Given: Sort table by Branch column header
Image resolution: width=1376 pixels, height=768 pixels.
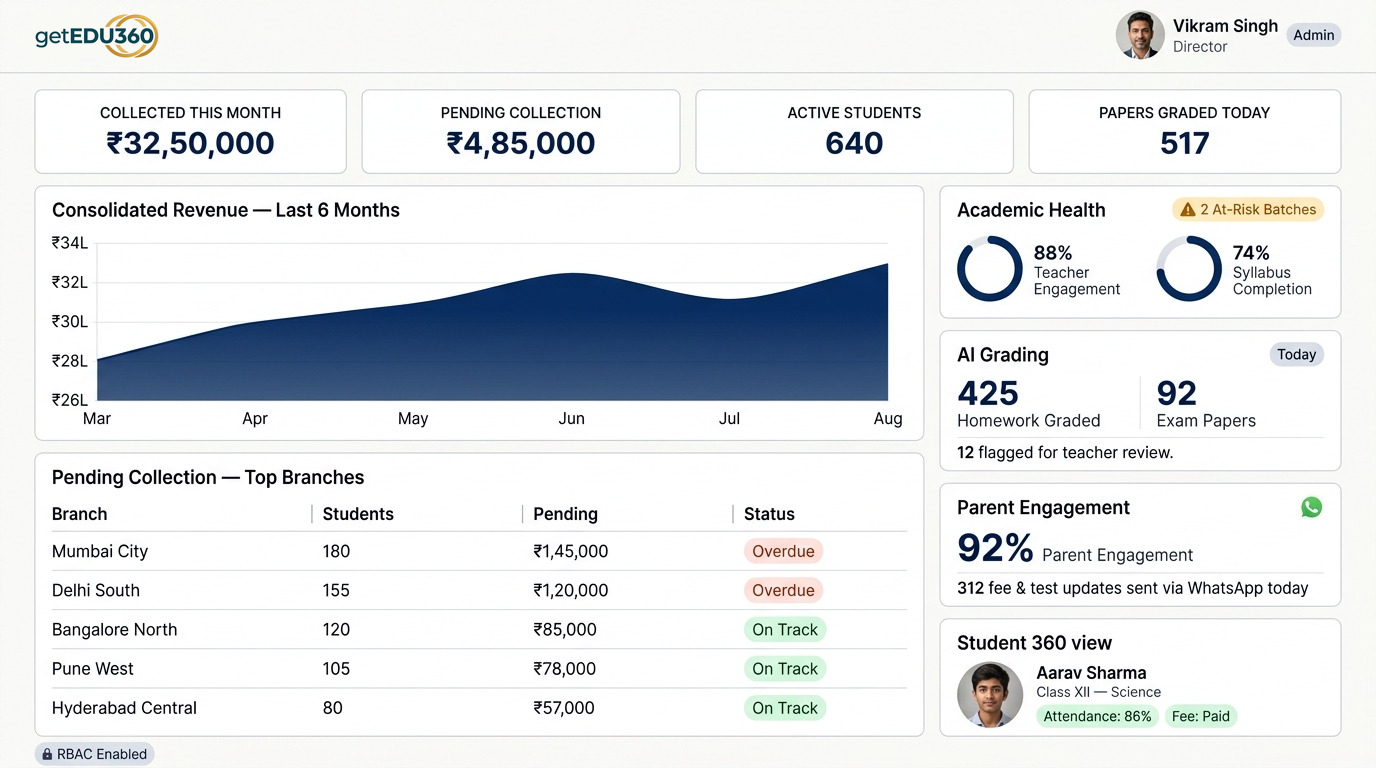Looking at the screenshot, I should [x=79, y=514].
